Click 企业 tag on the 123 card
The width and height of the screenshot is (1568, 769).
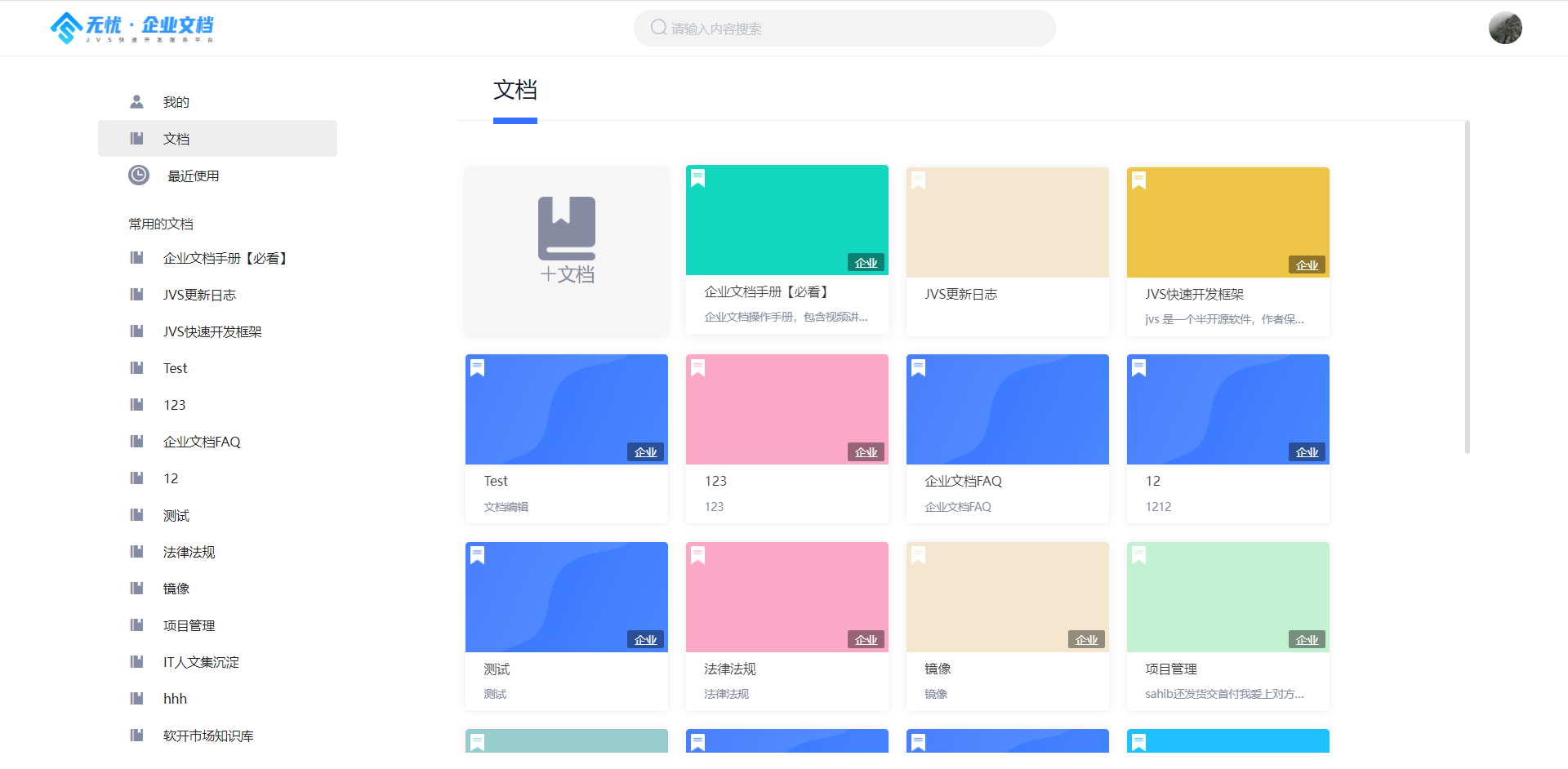pyautogui.click(x=866, y=452)
